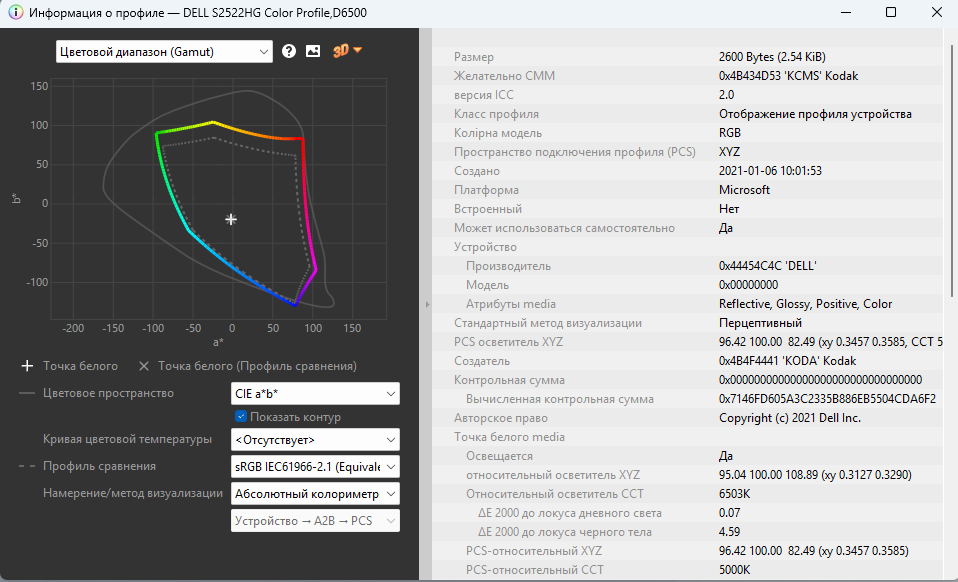The image size is (958, 582).
Task: Click the save image icon
Action: point(313,51)
